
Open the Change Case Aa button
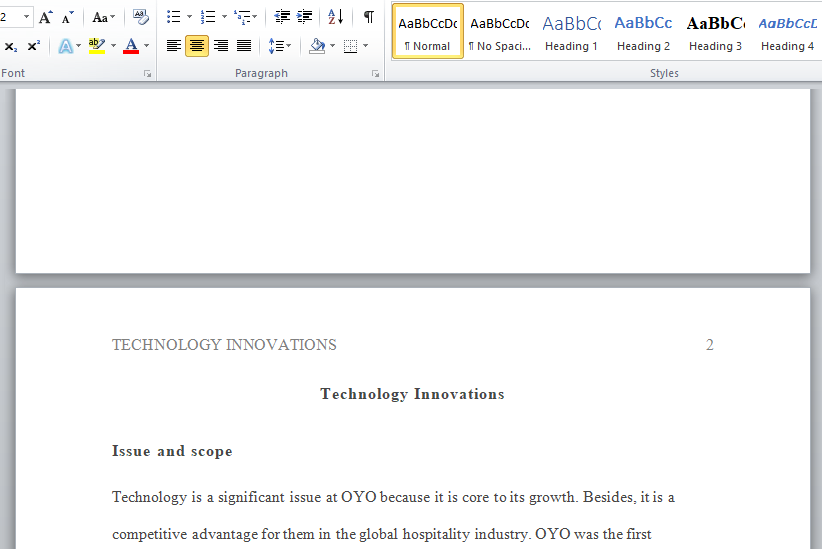pyautogui.click(x=103, y=17)
